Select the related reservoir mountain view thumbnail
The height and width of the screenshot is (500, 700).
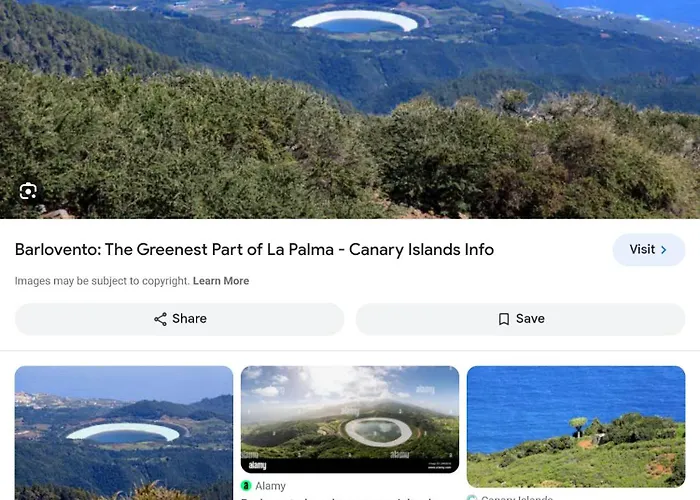pos(124,433)
